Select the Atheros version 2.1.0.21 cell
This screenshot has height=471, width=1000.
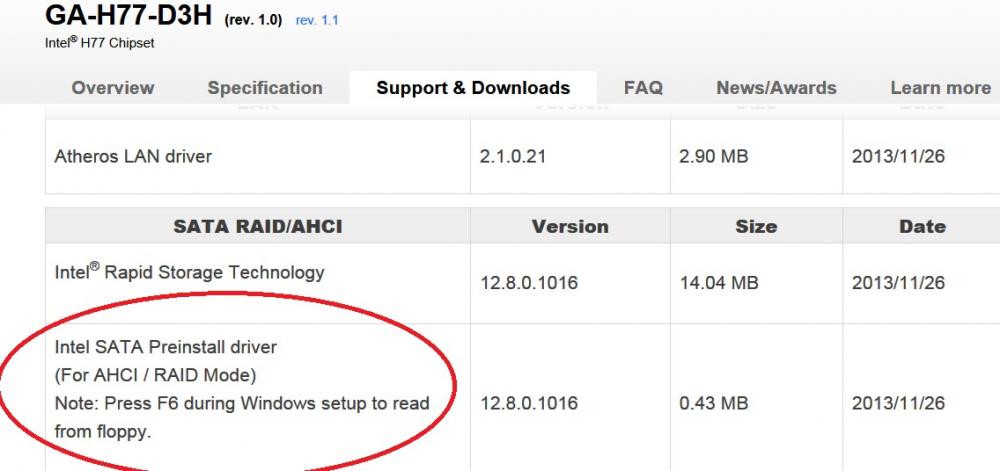[513, 156]
